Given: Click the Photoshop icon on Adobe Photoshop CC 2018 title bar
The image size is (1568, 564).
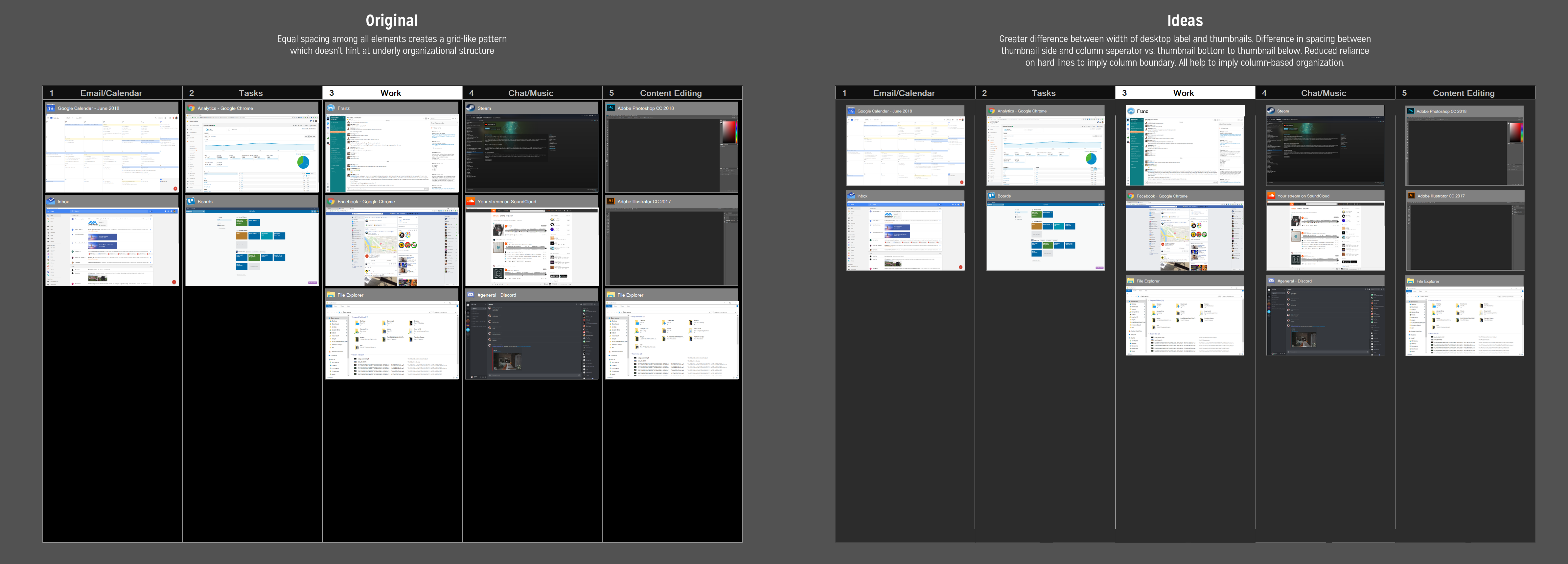Looking at the screenshot, I should coord(611,108).
